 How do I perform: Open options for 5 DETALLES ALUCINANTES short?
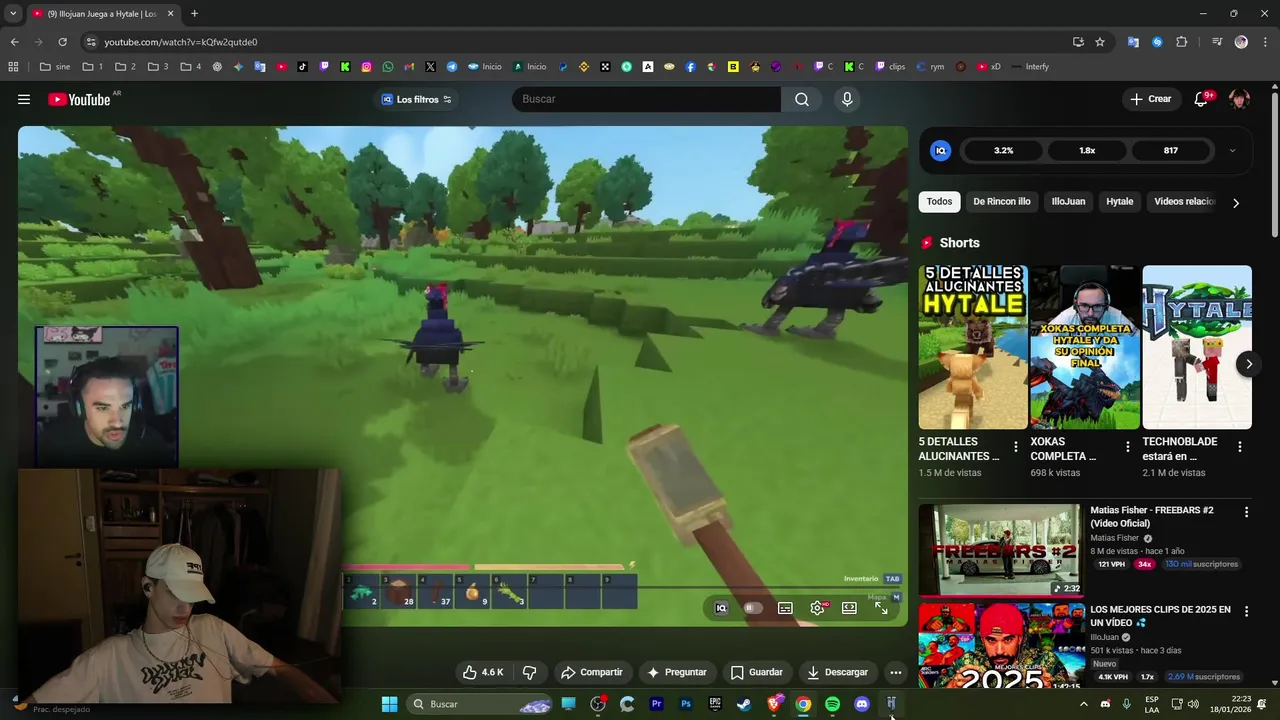[x=1016, y=447]
